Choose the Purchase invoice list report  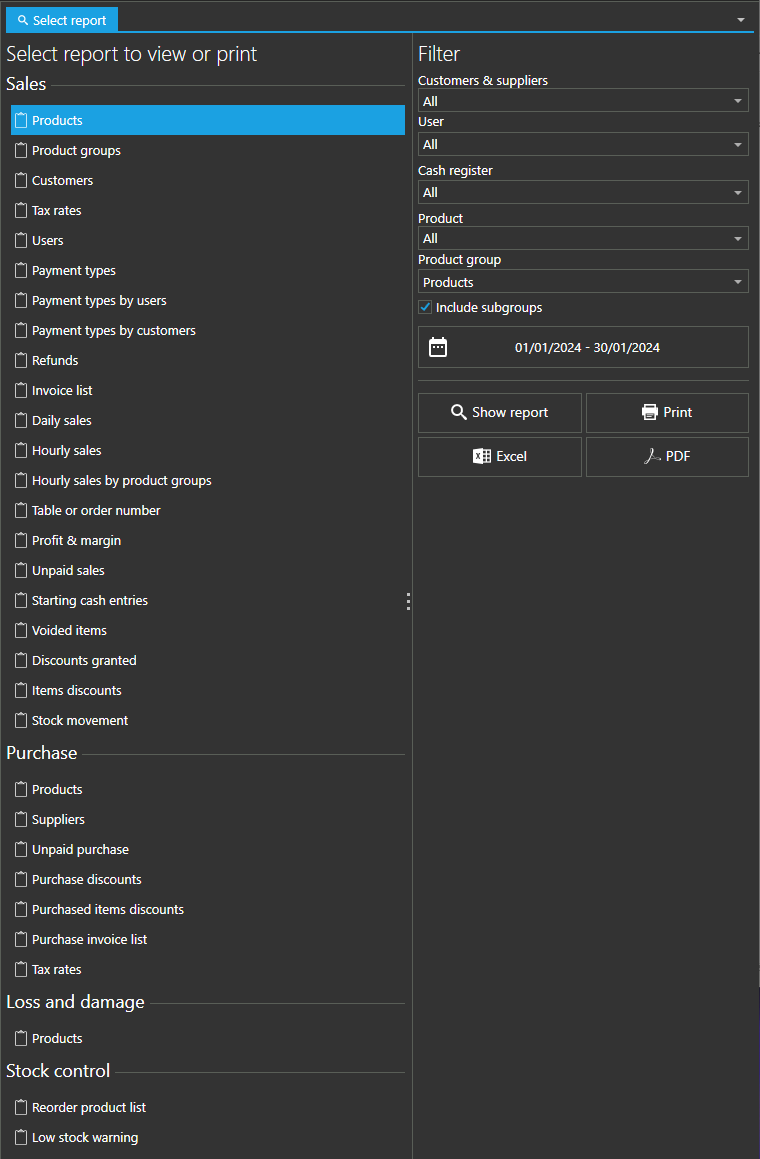point(89,939)
